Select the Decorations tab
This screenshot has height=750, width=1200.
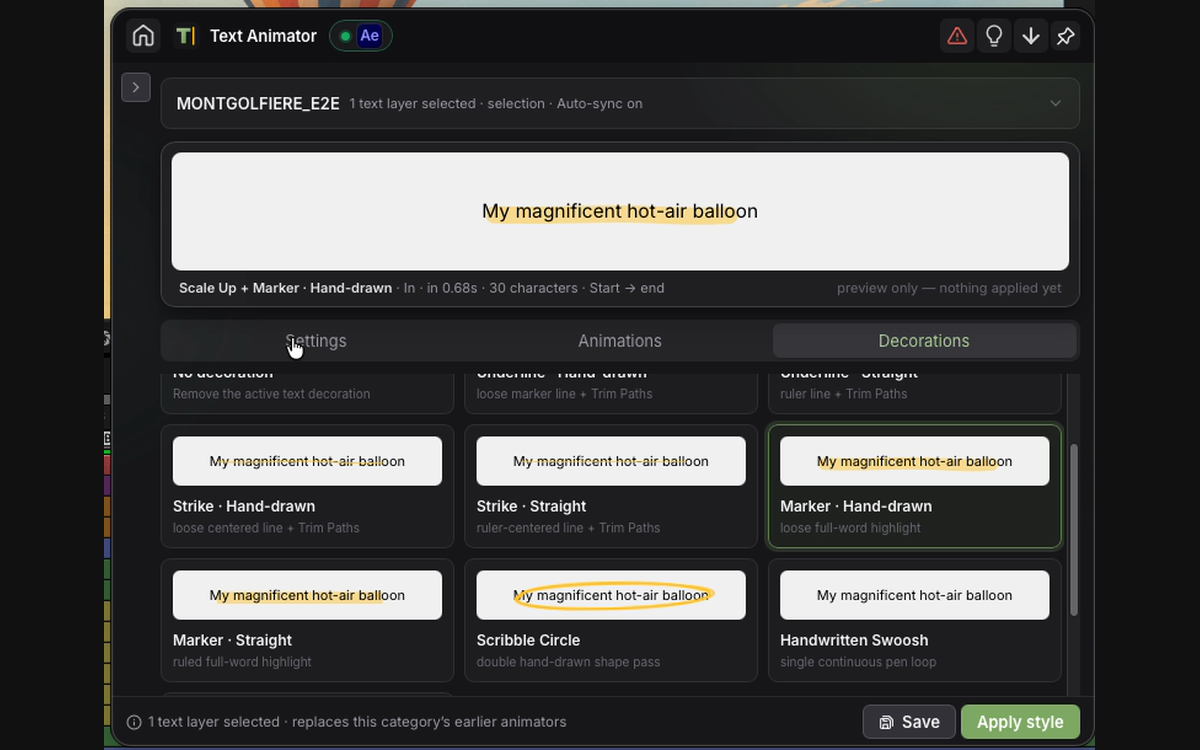pos(924,341)
